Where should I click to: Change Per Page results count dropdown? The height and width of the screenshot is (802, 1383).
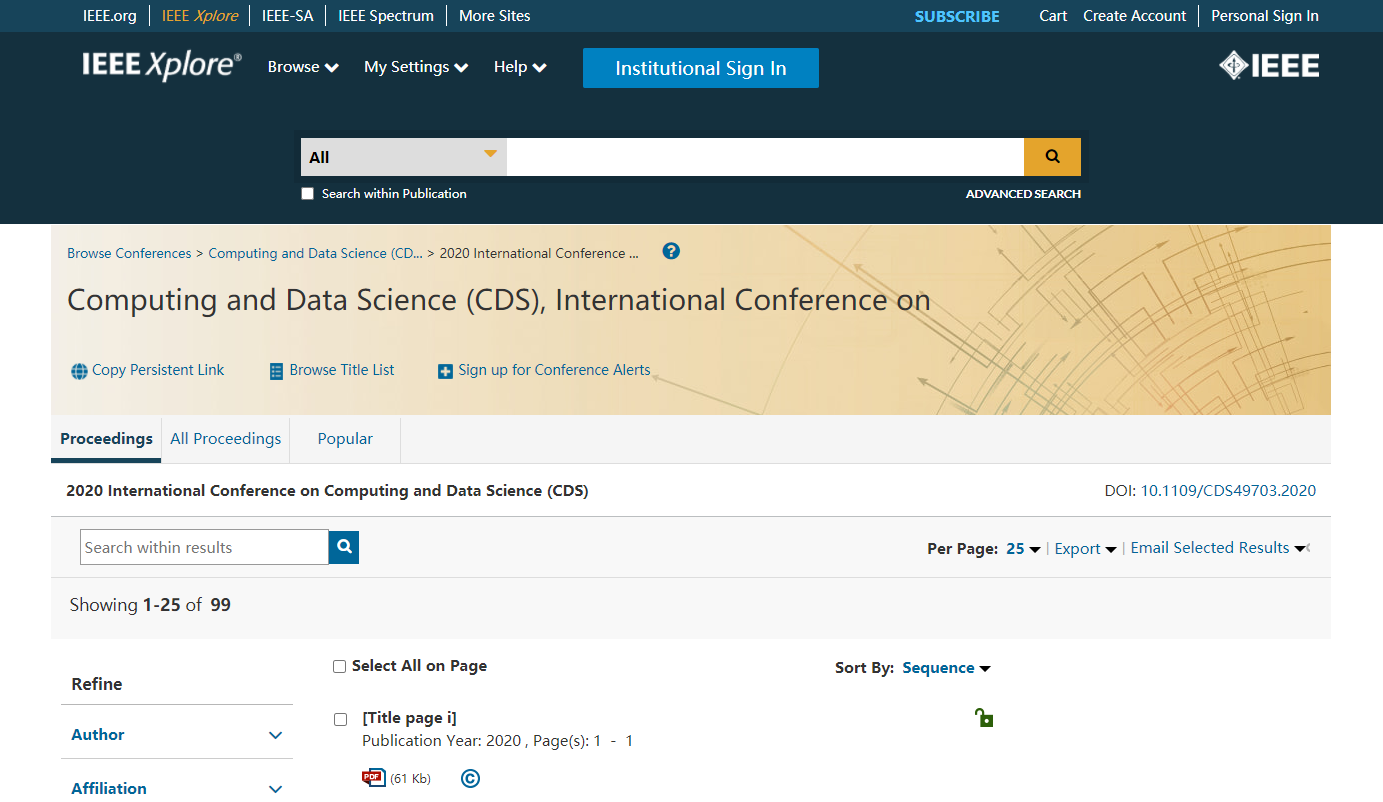pyautogui.click(x=1023, y=548)
